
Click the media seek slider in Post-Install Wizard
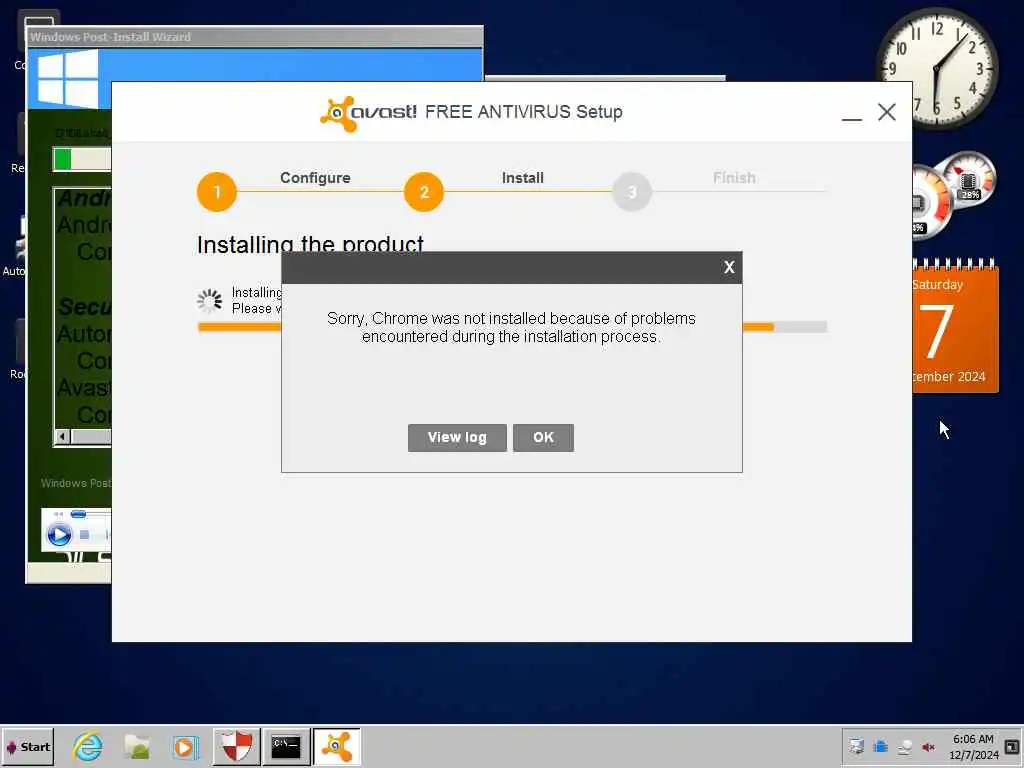78,515
